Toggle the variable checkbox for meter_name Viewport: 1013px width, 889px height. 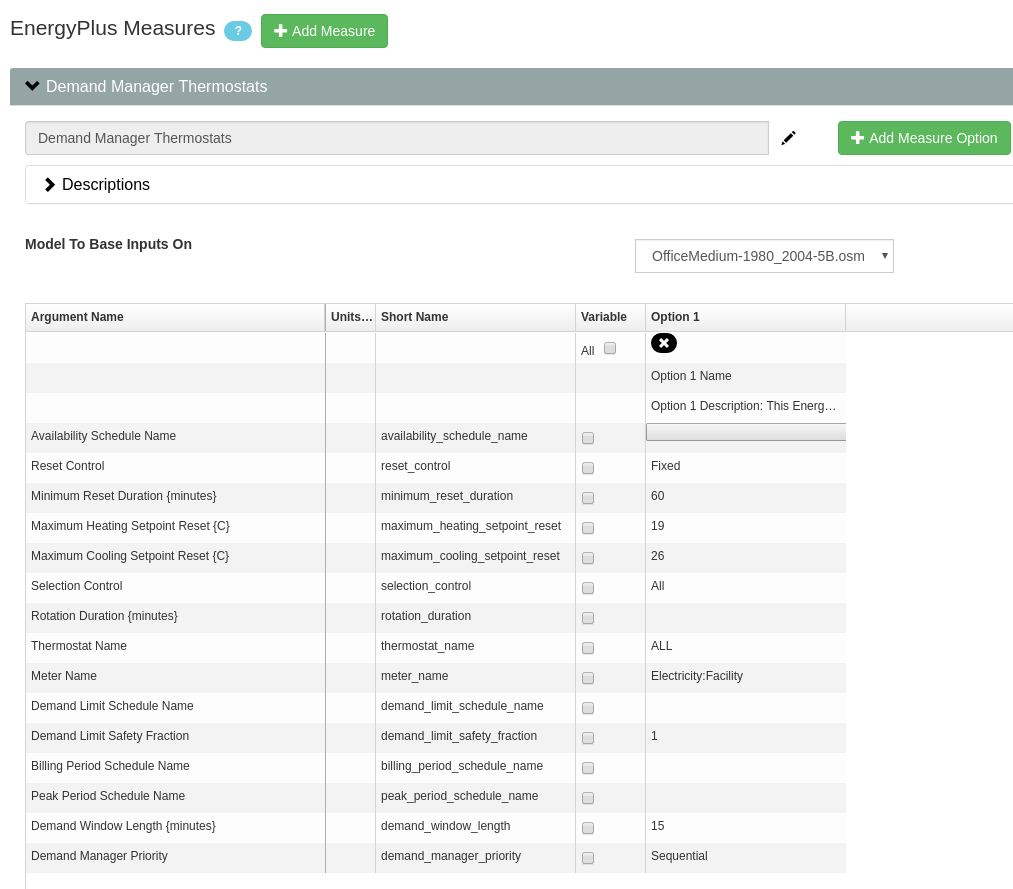[x=587, y=677]
